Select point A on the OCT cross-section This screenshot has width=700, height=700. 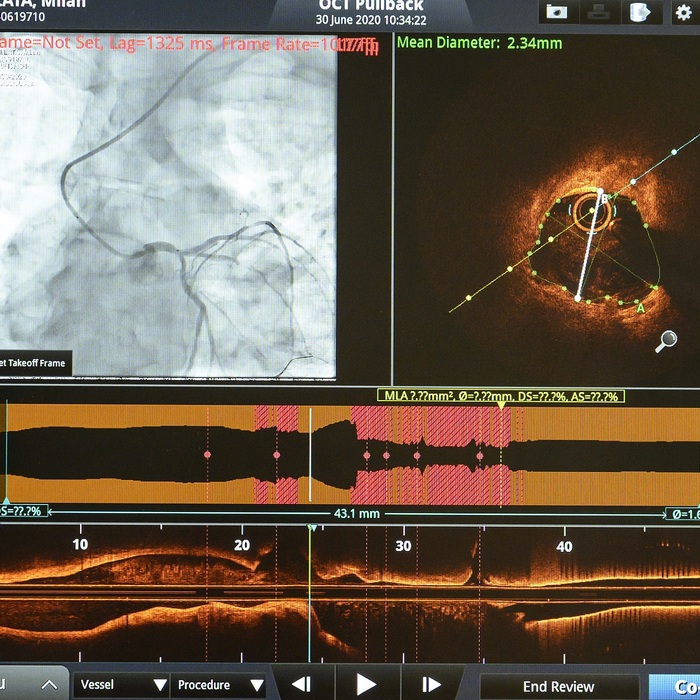(x=640, y=309)
